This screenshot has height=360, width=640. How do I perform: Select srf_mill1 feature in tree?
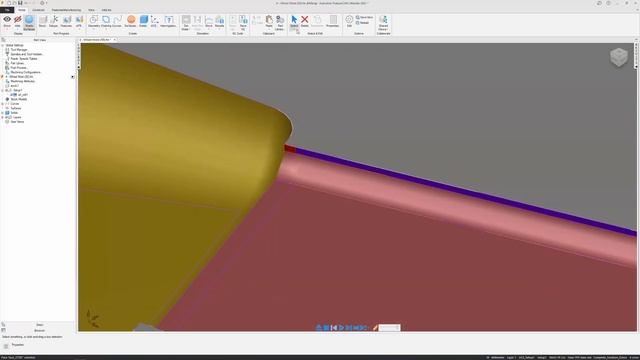(22, 95)
